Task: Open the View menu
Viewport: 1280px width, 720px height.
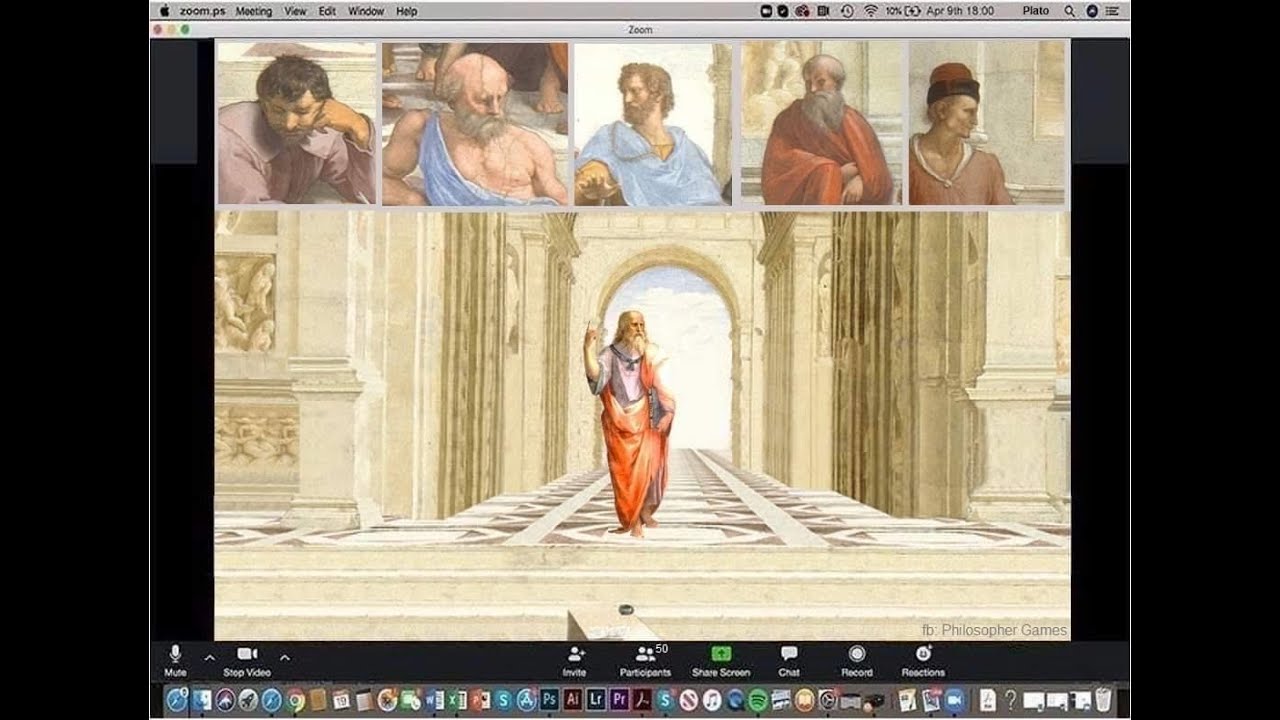Action: pyautogui.click(x=295, y=11)
